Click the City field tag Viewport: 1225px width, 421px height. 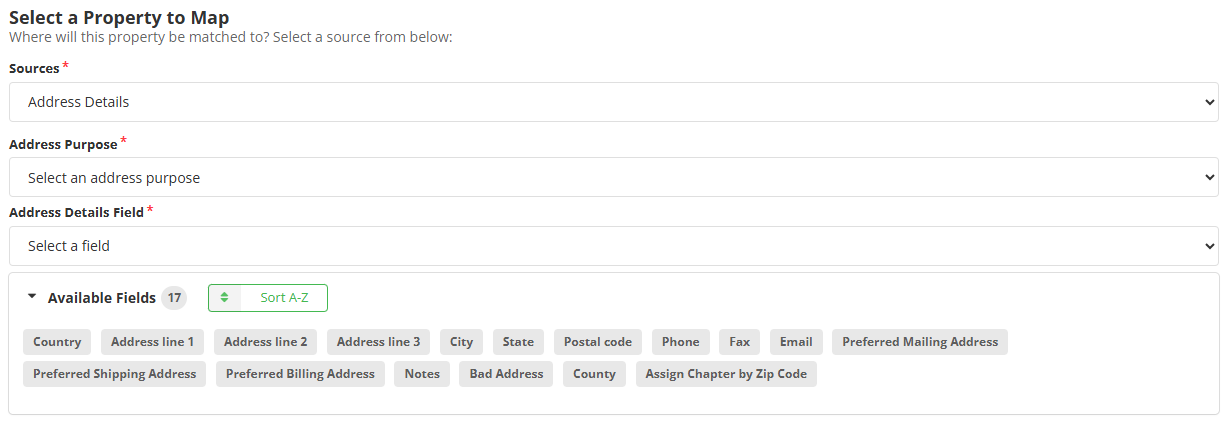click(461, 342)
